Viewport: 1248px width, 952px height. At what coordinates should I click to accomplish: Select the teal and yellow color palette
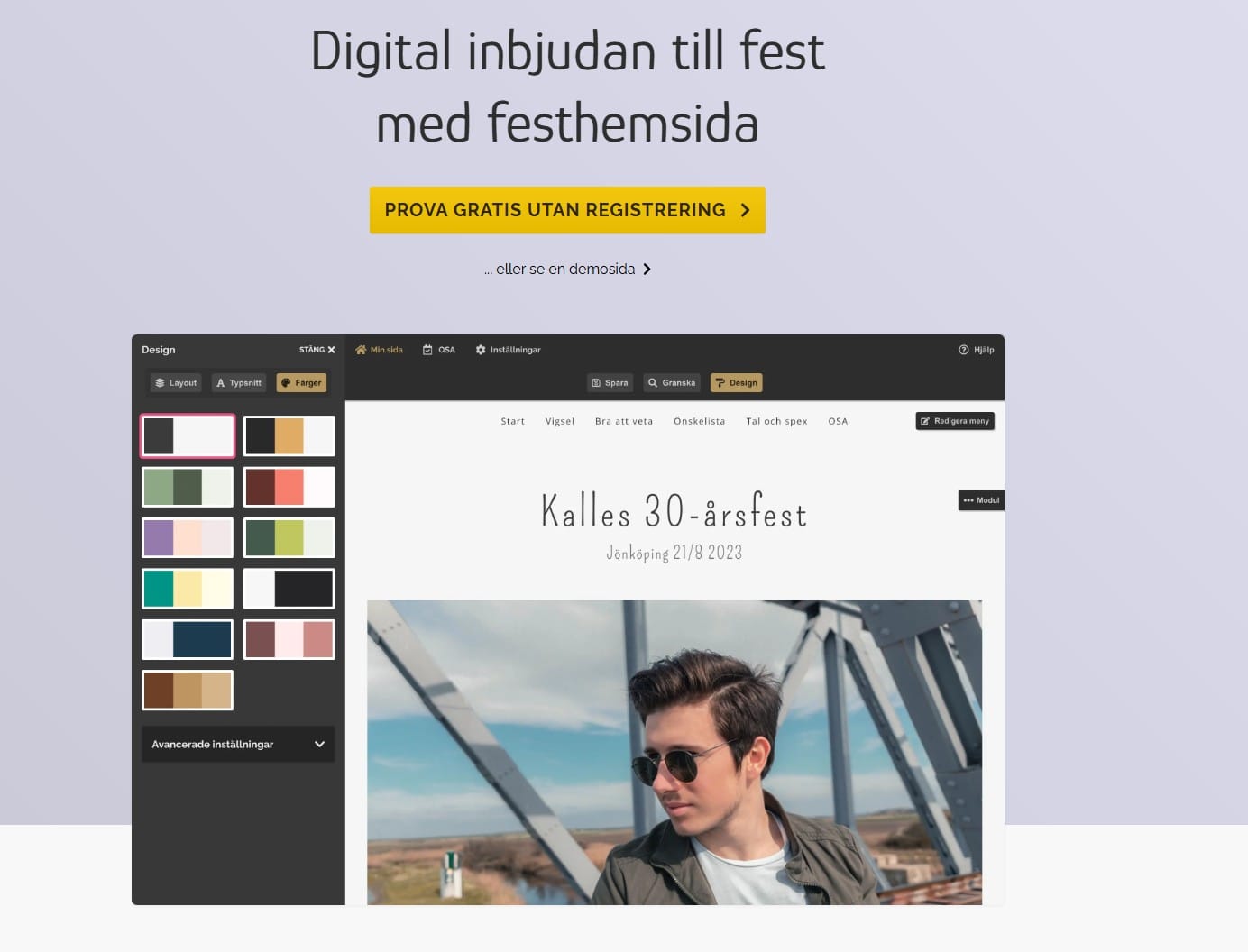coord(187,588)
